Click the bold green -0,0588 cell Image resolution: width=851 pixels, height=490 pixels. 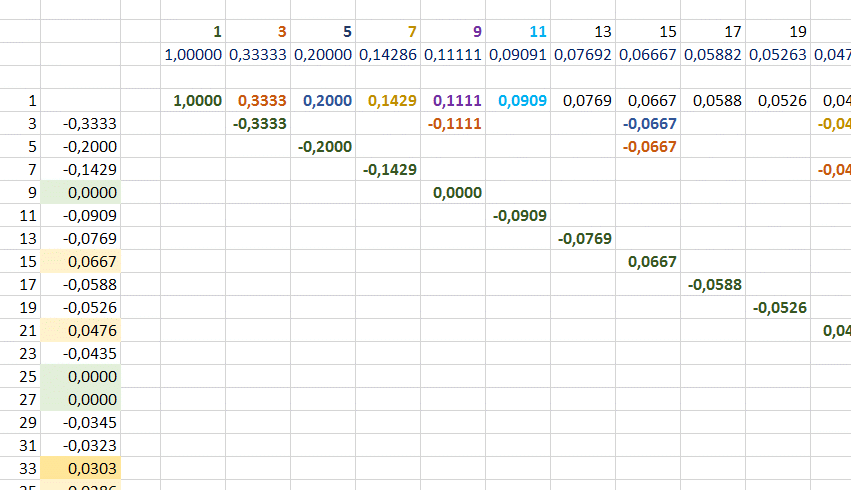point(713,284)
